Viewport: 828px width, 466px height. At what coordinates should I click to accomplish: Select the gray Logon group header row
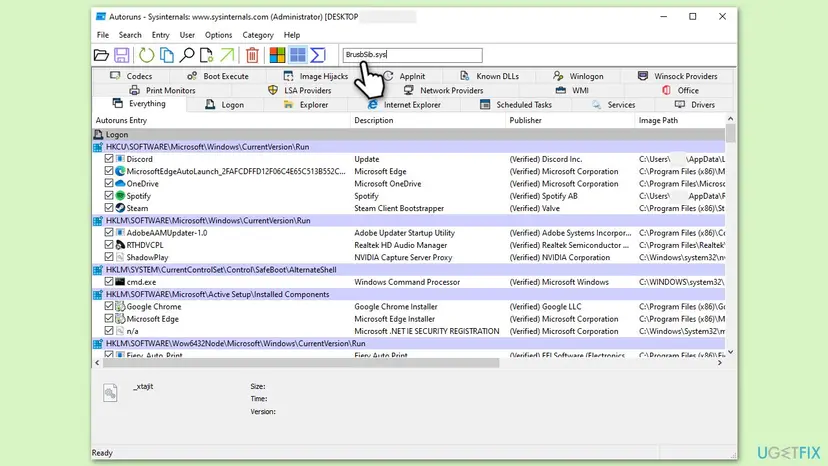[409, 135]
